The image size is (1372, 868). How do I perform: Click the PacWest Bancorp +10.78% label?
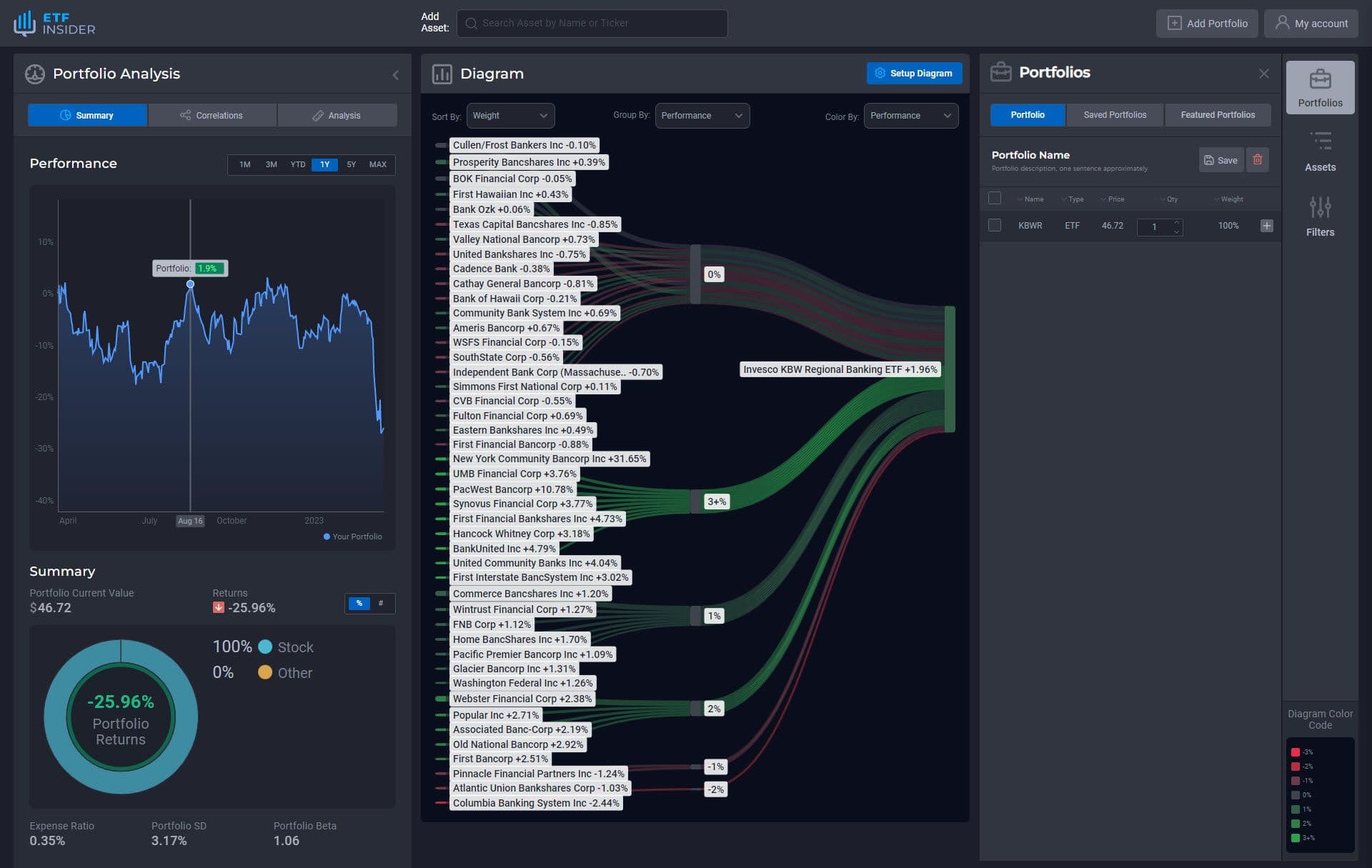coord(513,489)
